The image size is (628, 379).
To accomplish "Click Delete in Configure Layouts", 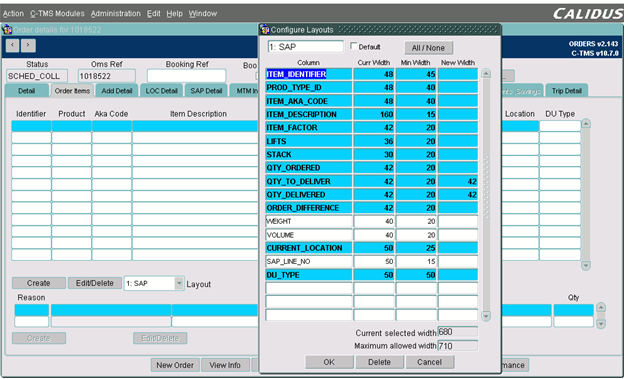I will [x=379, y=362].
